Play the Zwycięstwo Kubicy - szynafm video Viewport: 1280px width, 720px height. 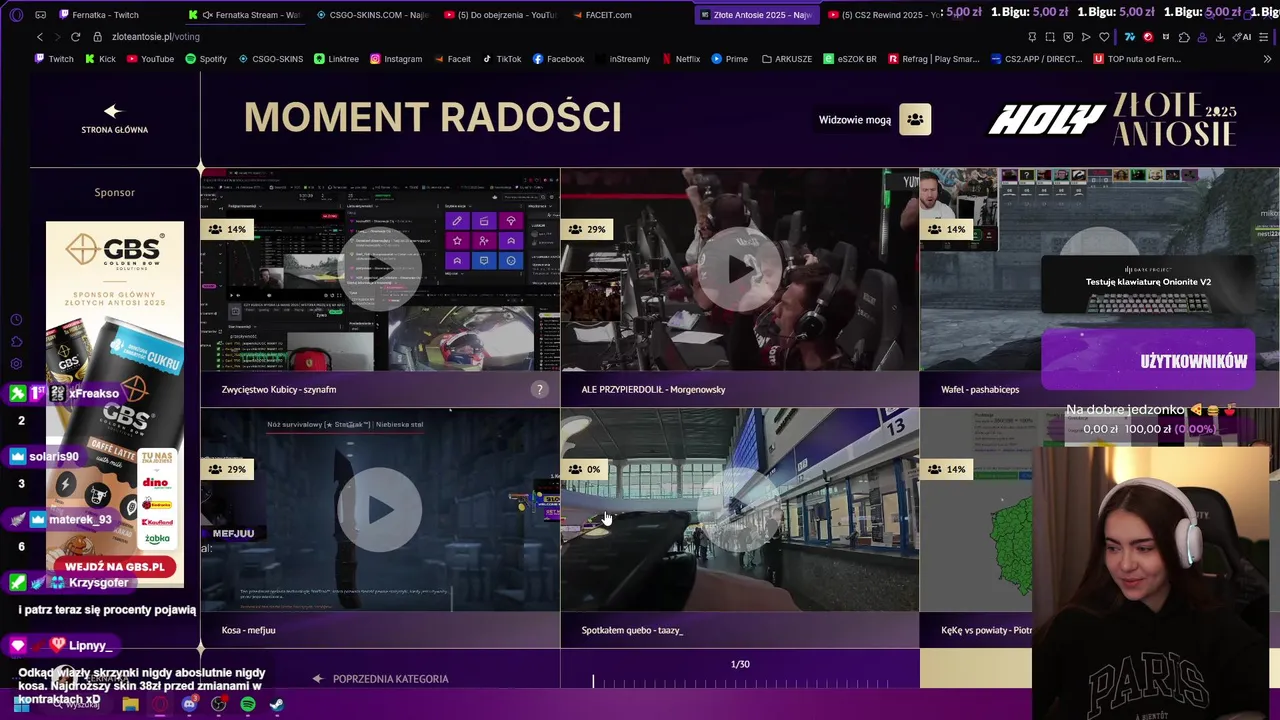click(x=380, y=269)
